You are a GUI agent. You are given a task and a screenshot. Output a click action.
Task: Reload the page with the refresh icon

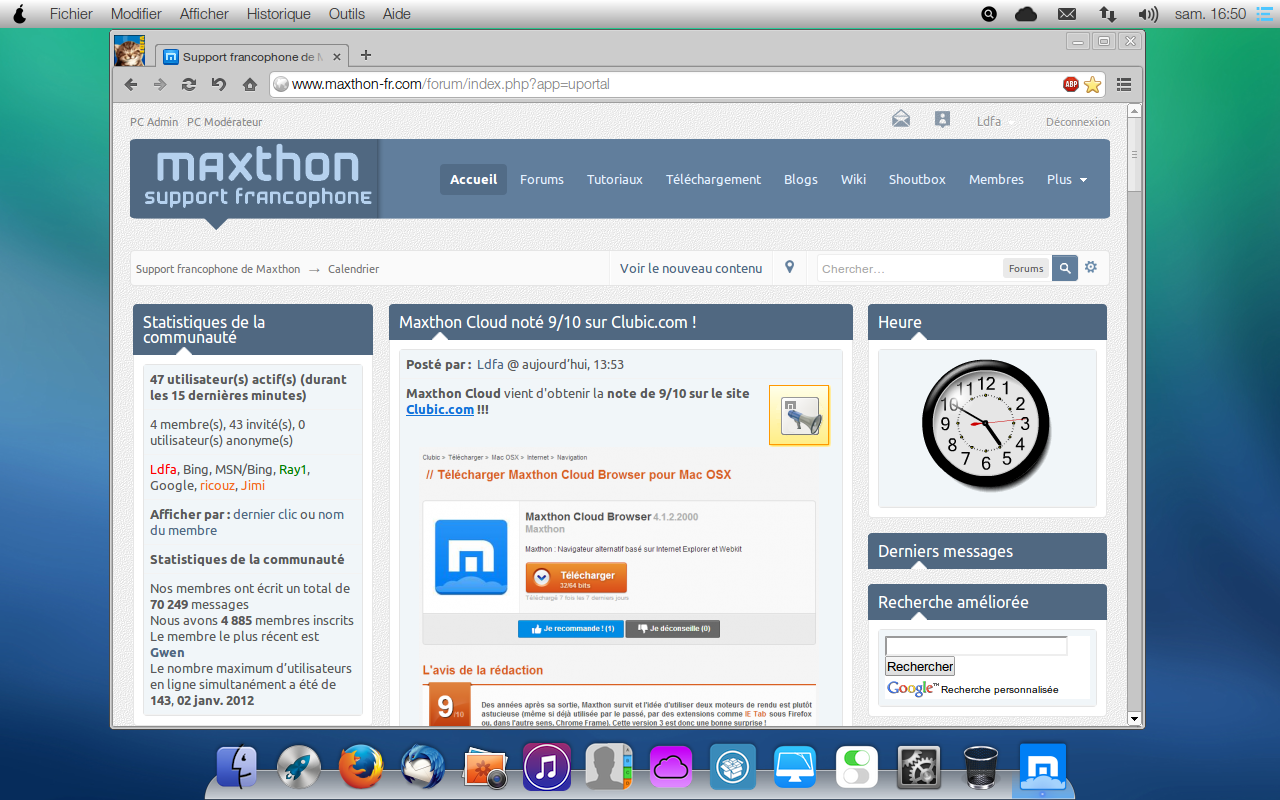tap(189, 85)
